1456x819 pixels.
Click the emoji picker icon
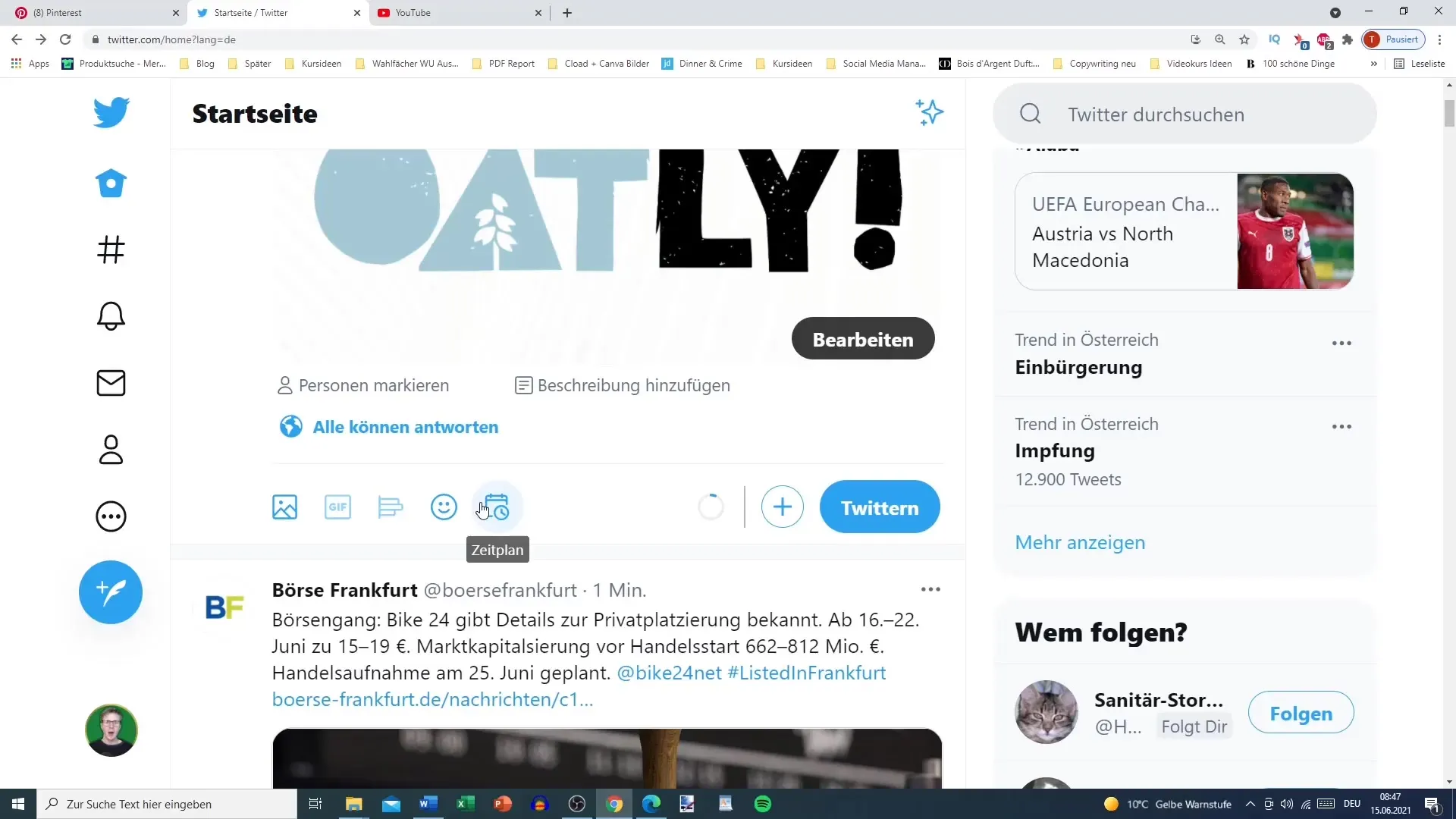pos(443,507)
